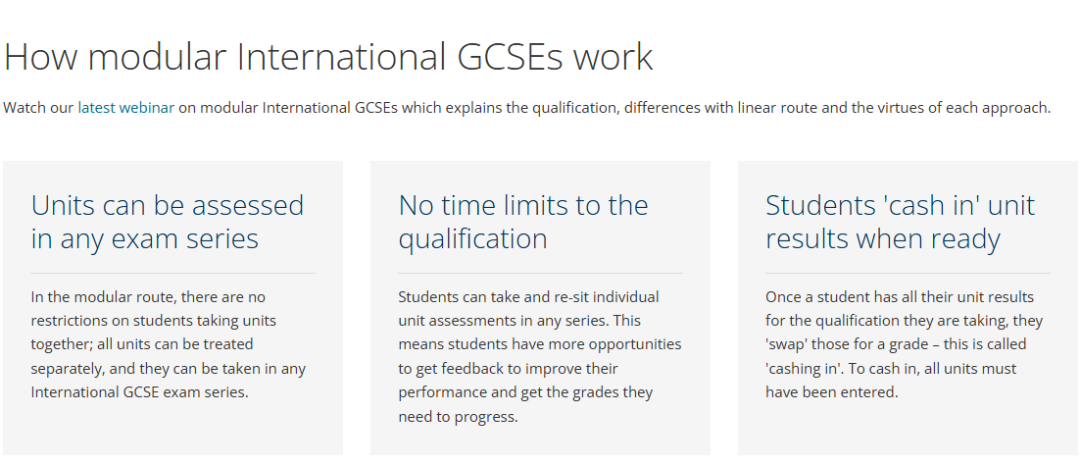1080x465 pixels.
Task: Click the divider under 'in any exam series'
Action: click(x=173, y=273)
